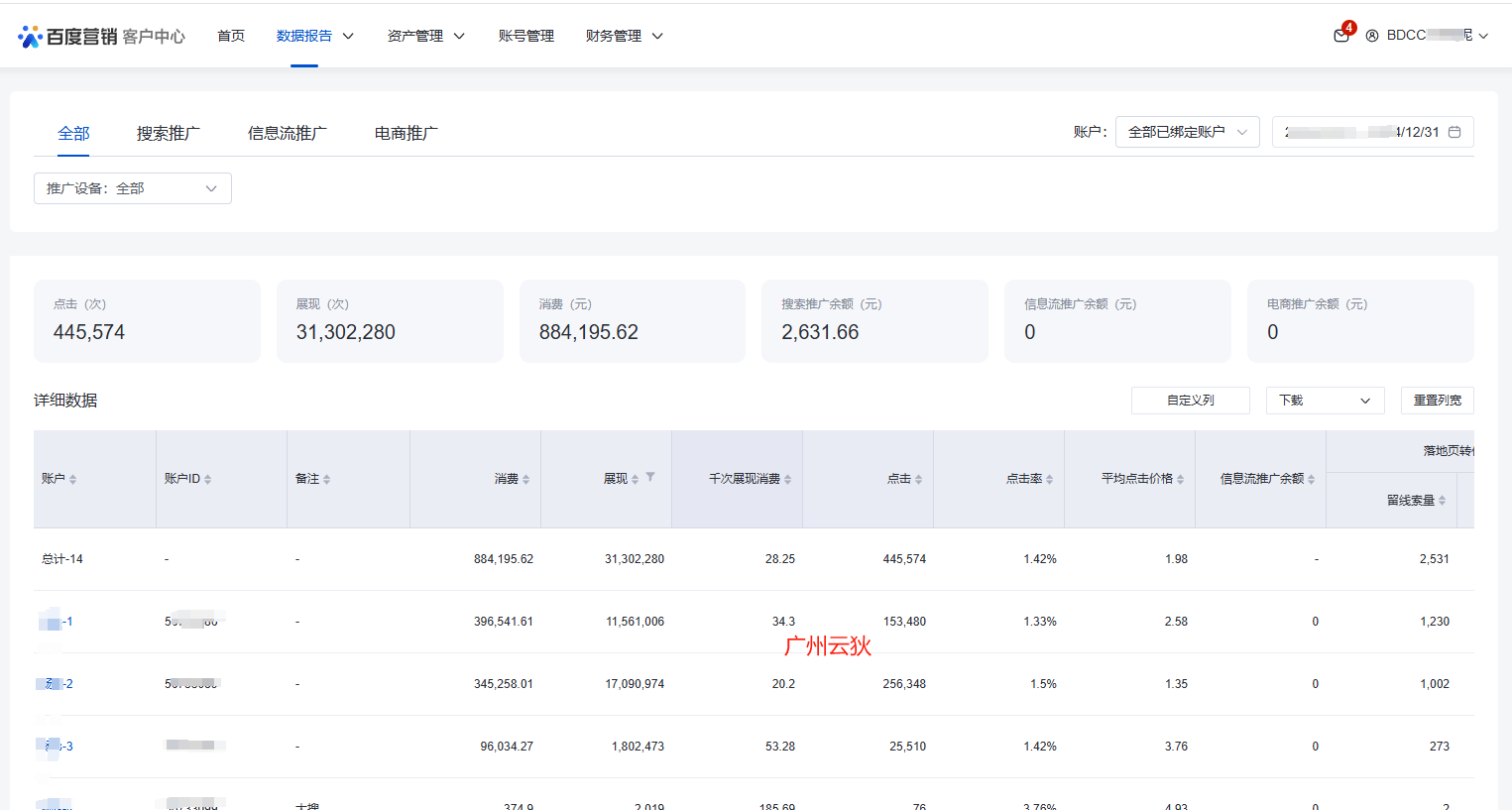Switch to the 信息流推广 tab
The width and height of the screenshot is (1512, 810).
tap(287, 133)
